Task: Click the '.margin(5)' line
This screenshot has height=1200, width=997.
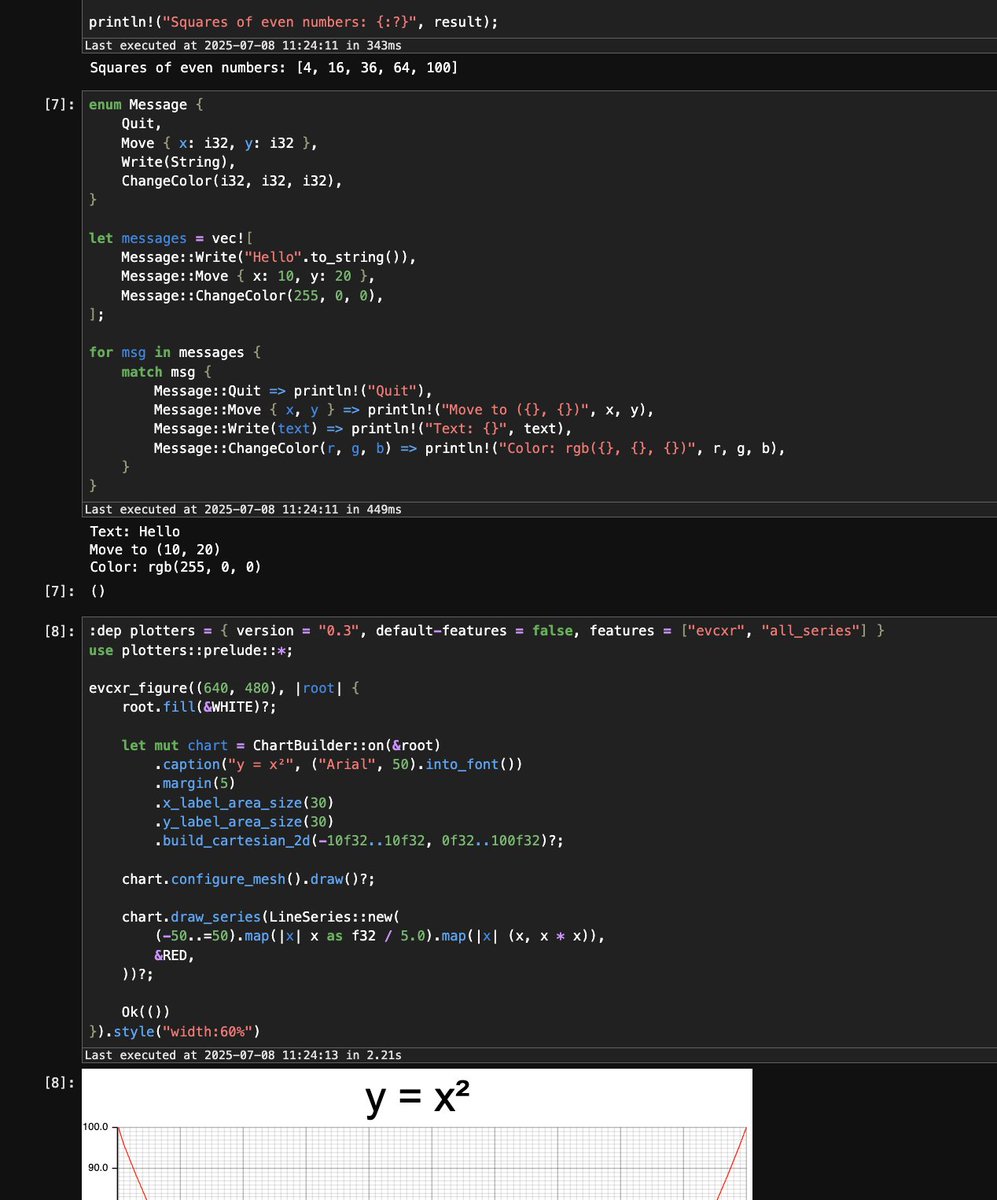Action: (194, 783)
